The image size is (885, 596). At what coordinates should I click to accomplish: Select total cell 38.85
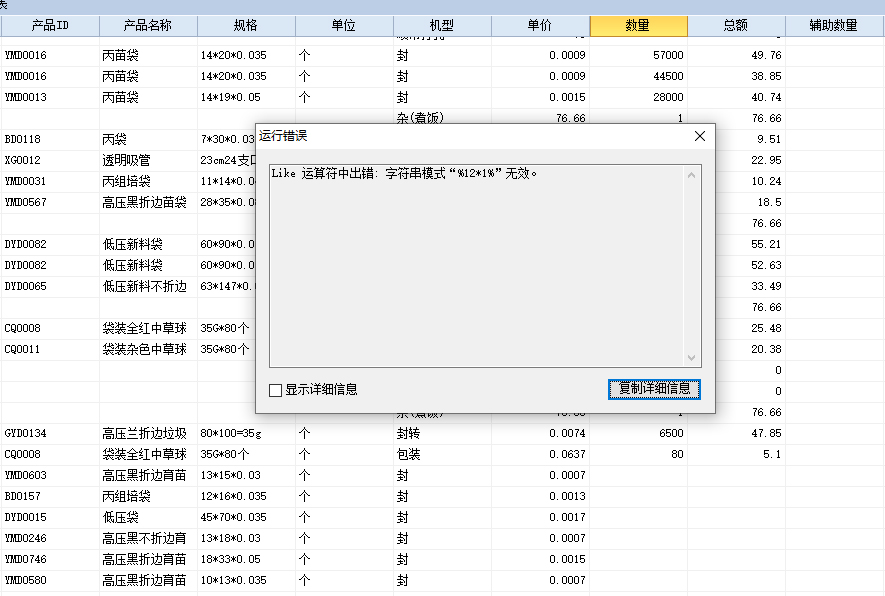coord(736,76)
